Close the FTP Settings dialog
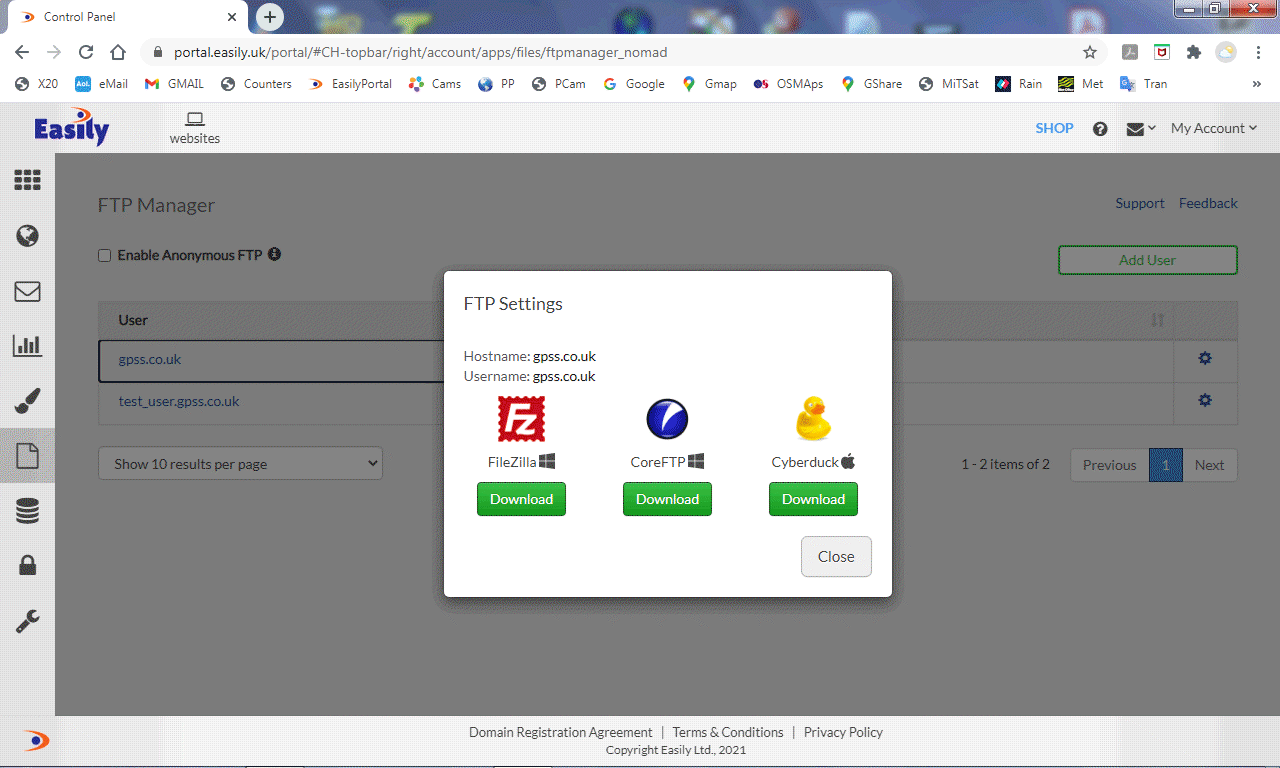This screenshot has width=1280, height=768. coord(836,557)
